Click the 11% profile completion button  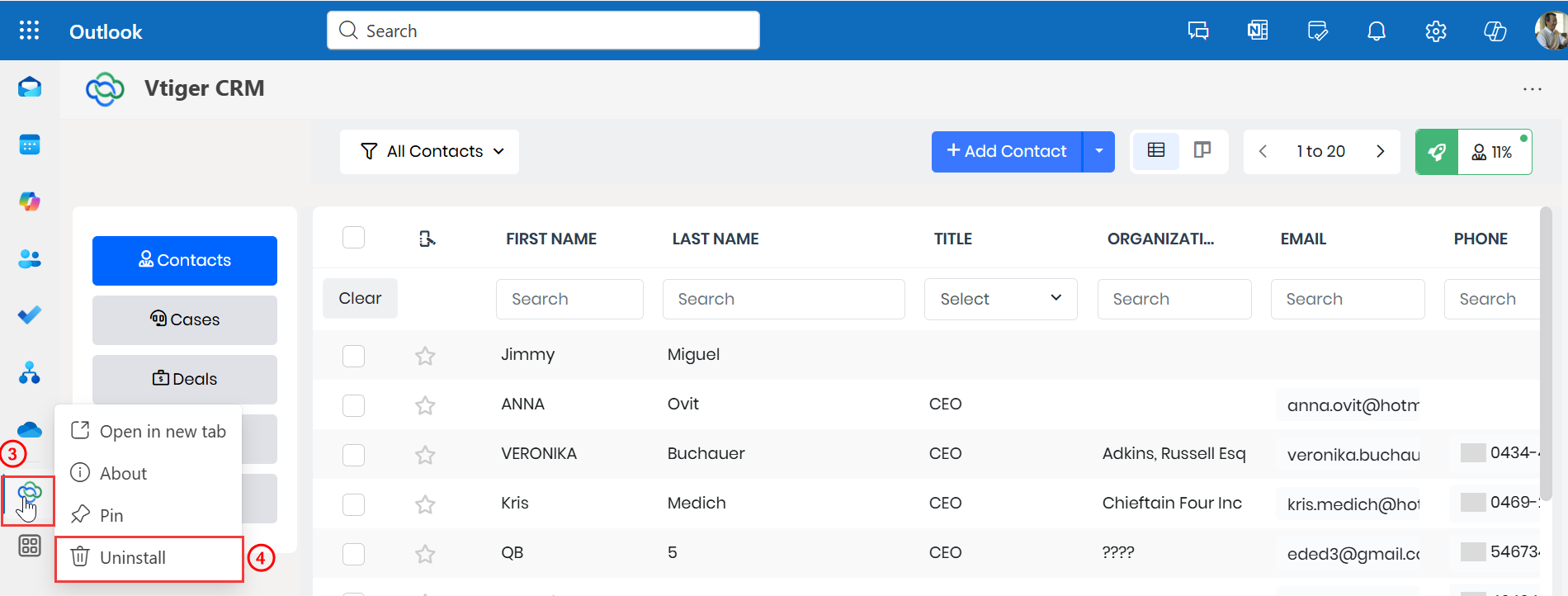click(x=1495, y=152)
